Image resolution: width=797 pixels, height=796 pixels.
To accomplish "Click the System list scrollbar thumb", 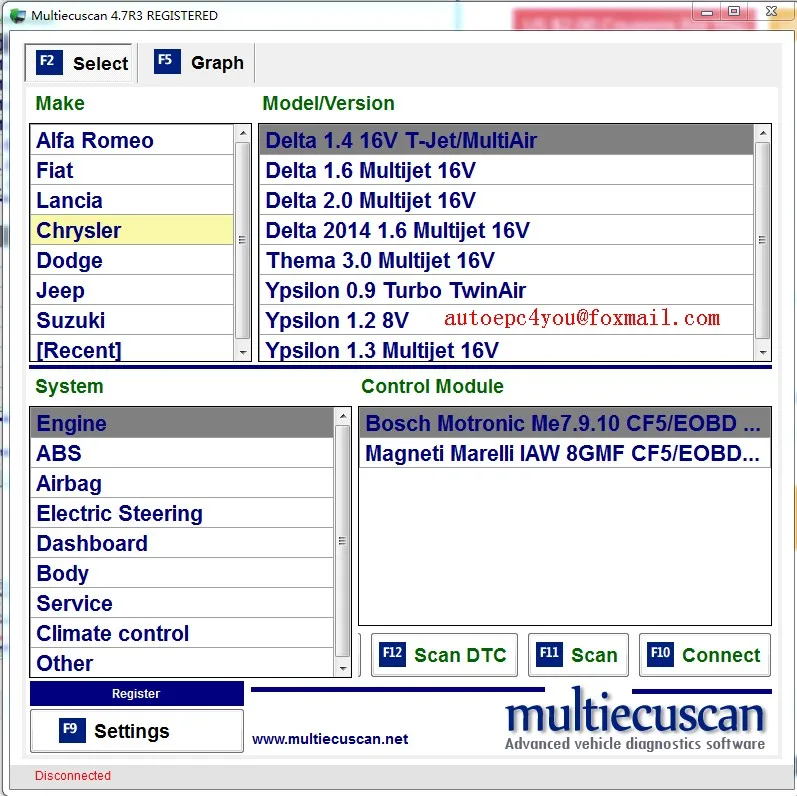I will 343,541.
